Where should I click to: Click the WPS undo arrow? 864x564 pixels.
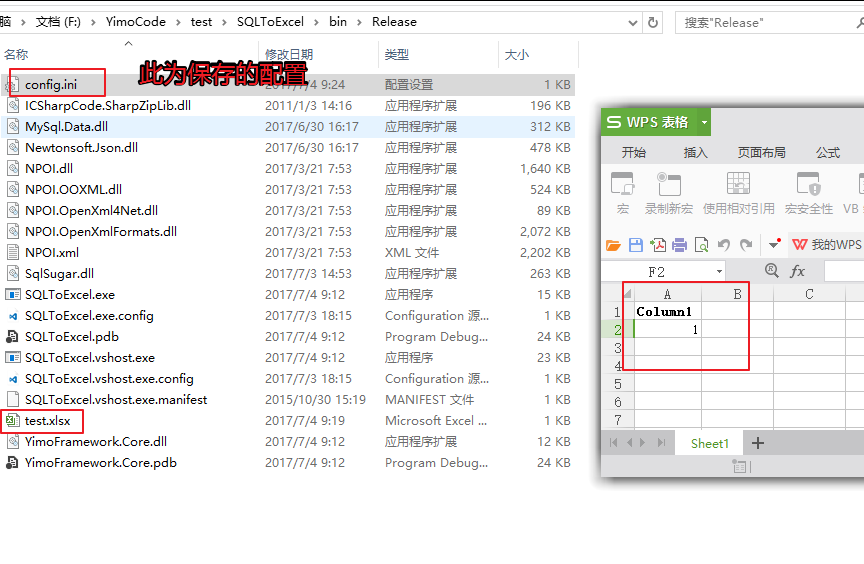[723, 245]
